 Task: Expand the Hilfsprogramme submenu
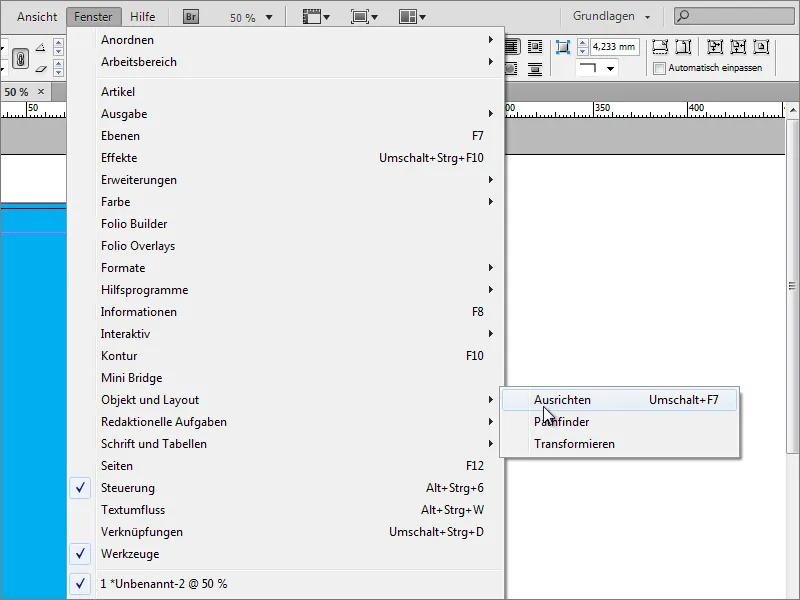(x=287, y=290)
